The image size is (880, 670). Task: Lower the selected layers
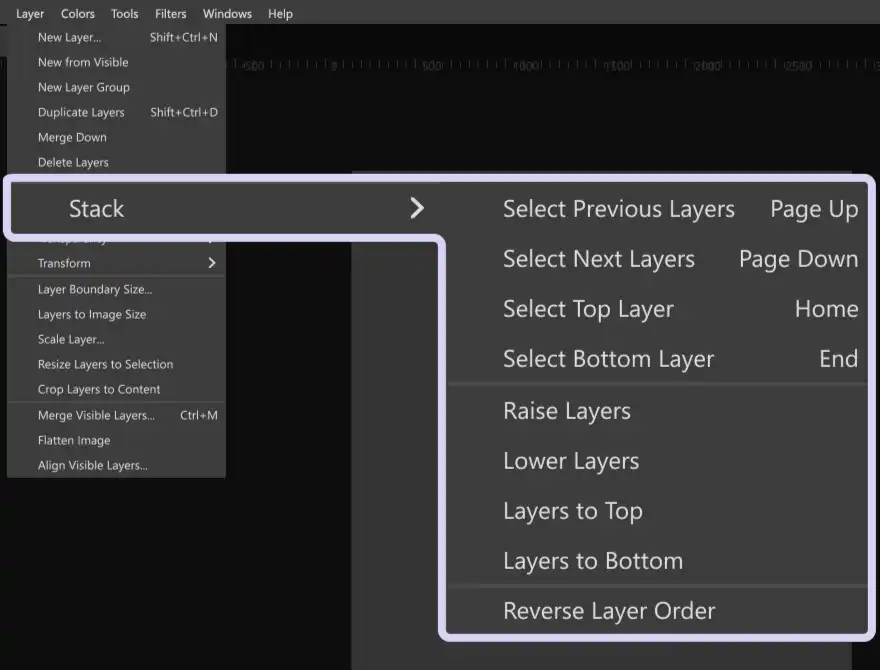571,461
